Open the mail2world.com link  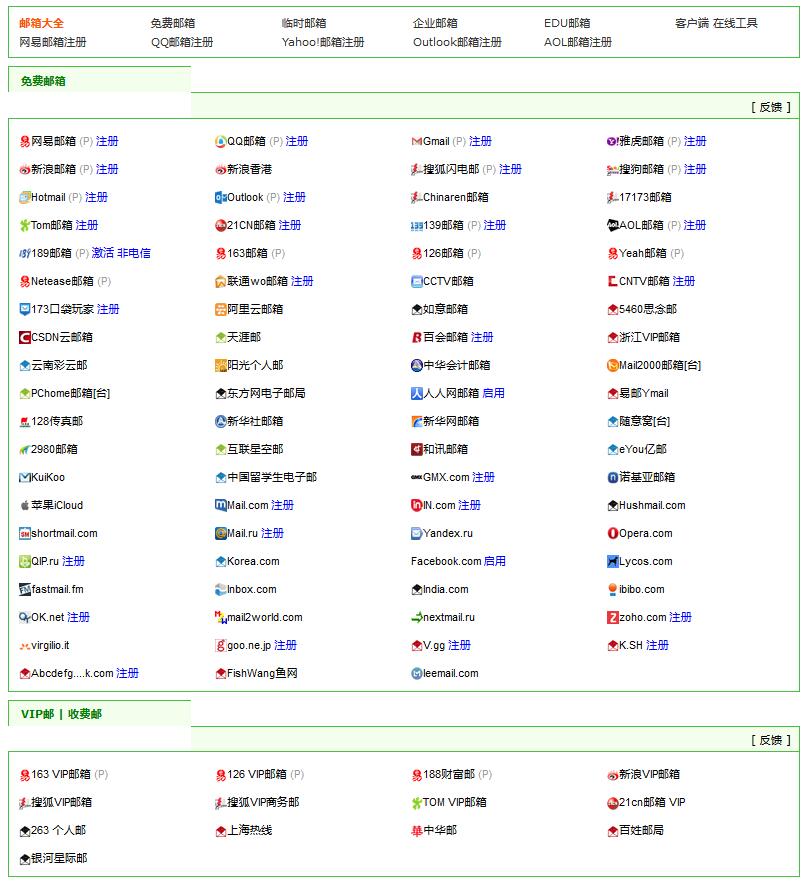click(265, 617)
